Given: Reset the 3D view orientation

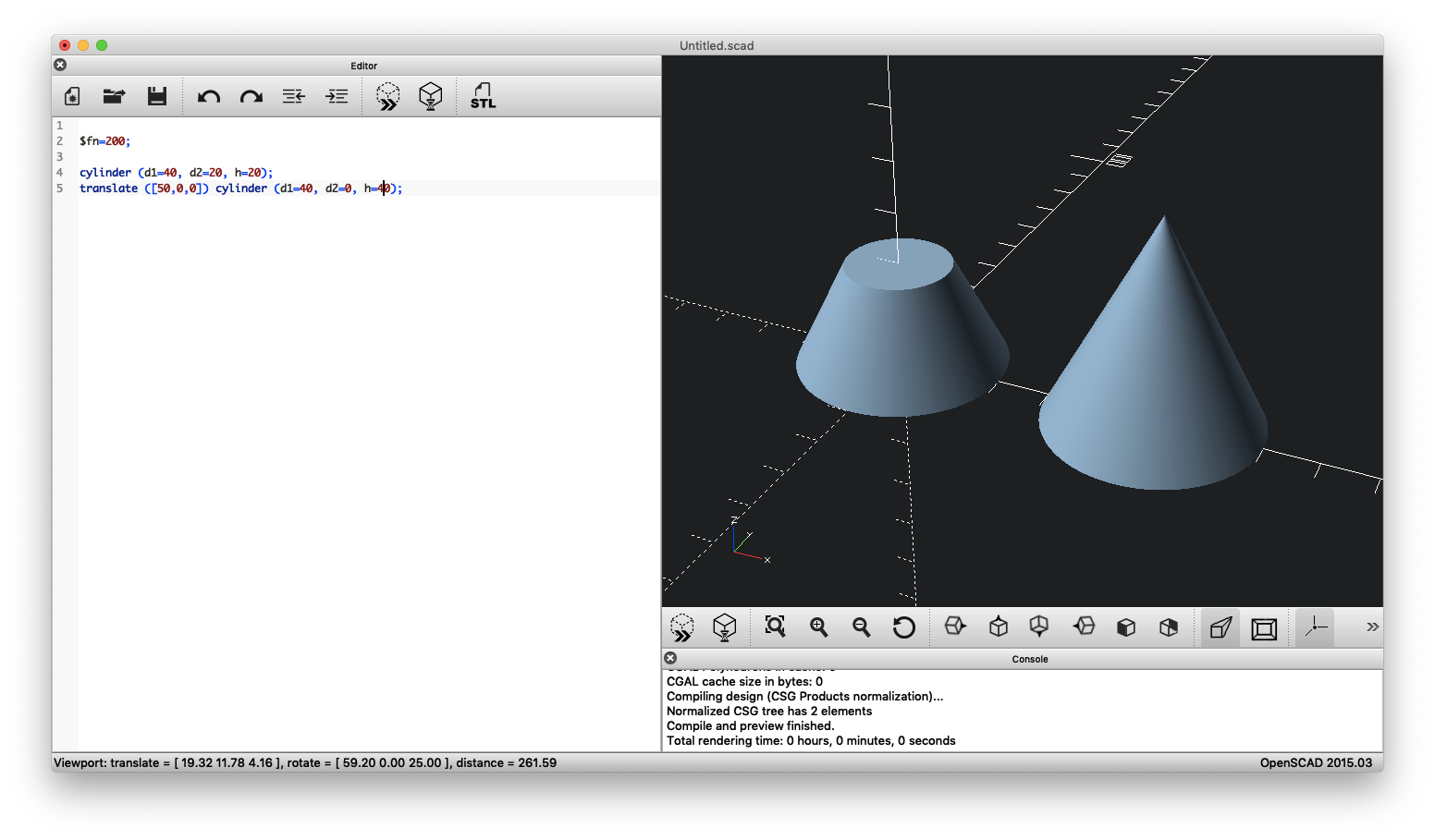Looking at the screenshot, I should coord(904,627).
